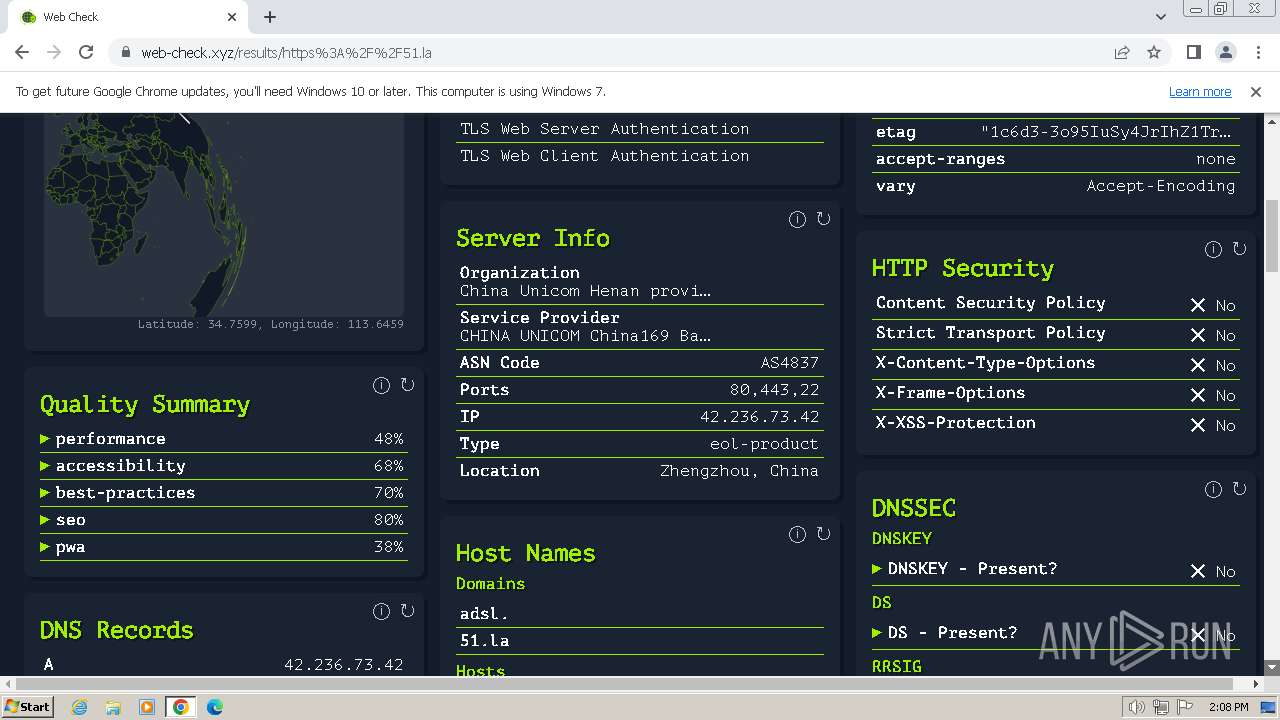Refresh the DNSSEC card
Viewport: 1280px width, 720px height.
[x=1239, y=489]
